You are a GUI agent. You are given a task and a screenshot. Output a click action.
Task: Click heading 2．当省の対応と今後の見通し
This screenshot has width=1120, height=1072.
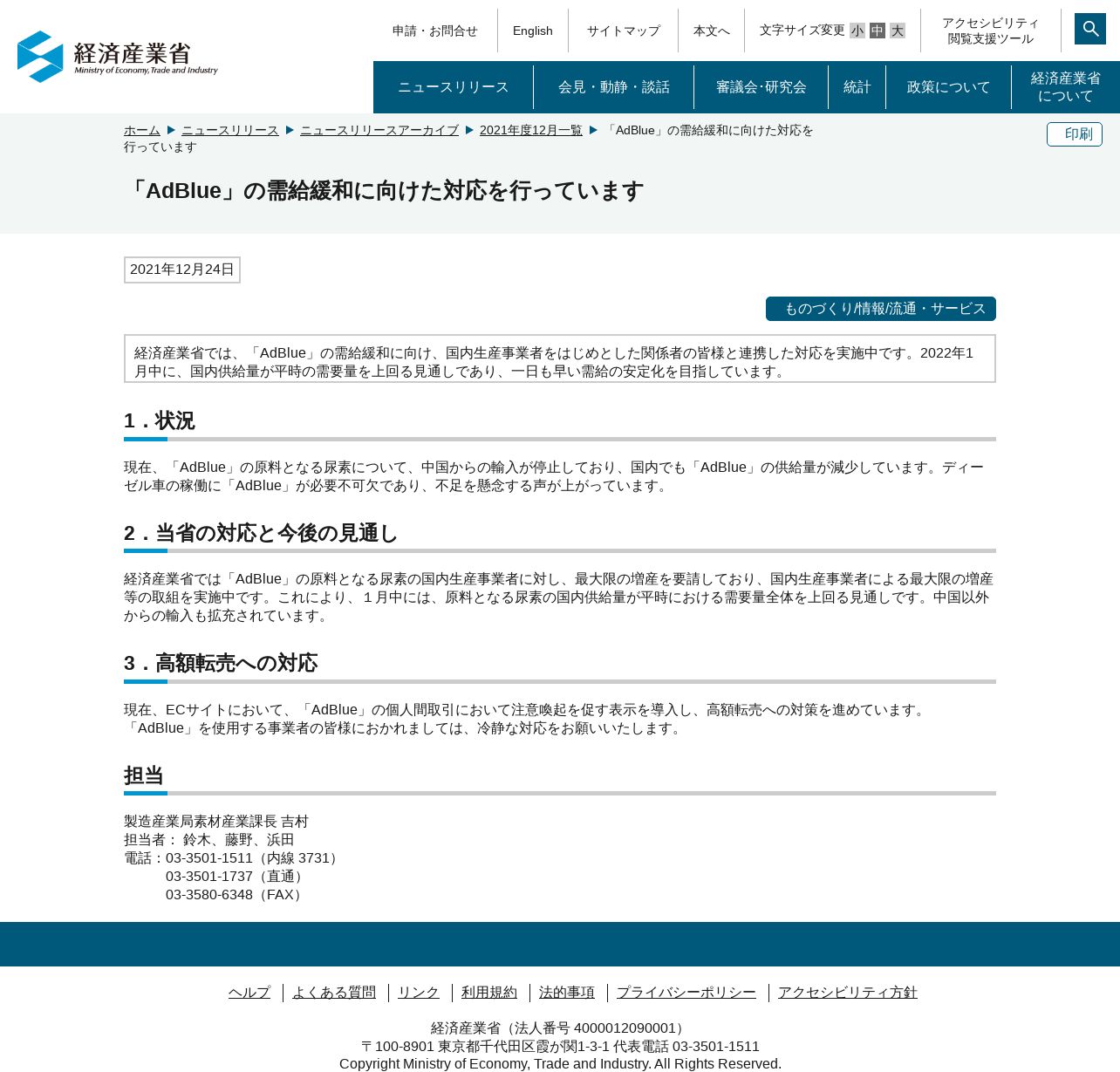261,533
